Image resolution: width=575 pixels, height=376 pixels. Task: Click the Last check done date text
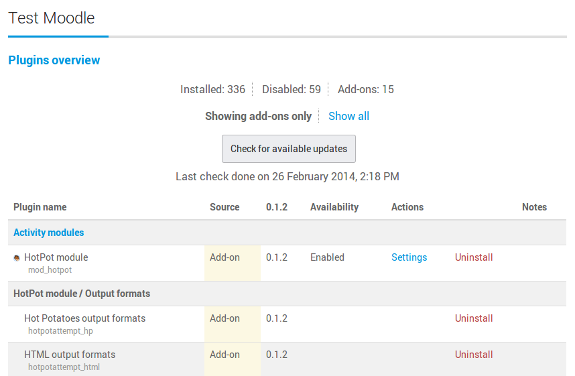click(x=287, y=176)
